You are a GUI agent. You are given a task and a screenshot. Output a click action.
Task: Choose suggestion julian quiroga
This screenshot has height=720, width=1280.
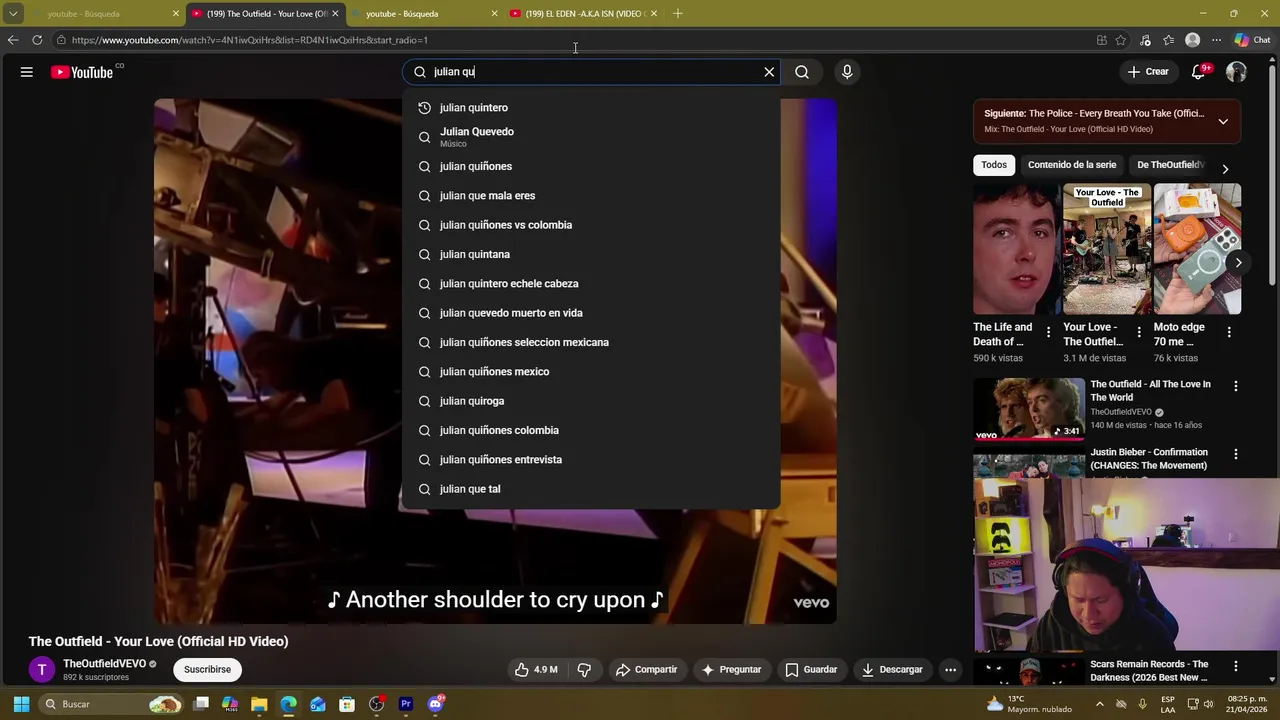click(591, 401)
